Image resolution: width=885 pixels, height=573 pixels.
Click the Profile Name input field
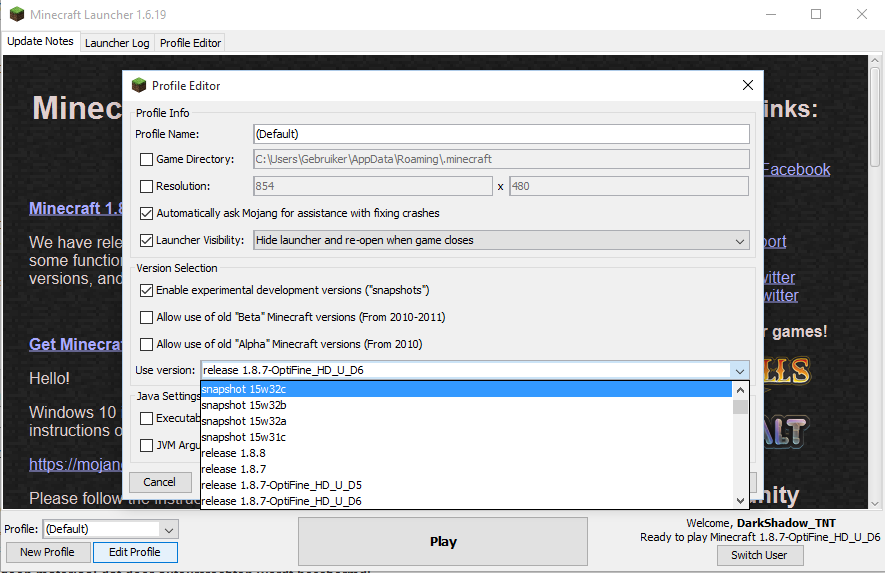501,134
